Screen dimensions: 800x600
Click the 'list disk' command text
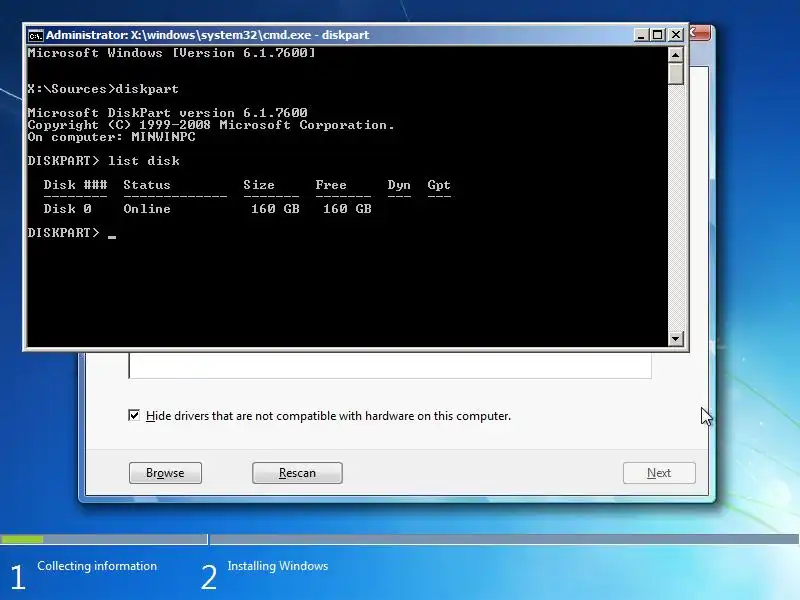[x=143, y=161]
